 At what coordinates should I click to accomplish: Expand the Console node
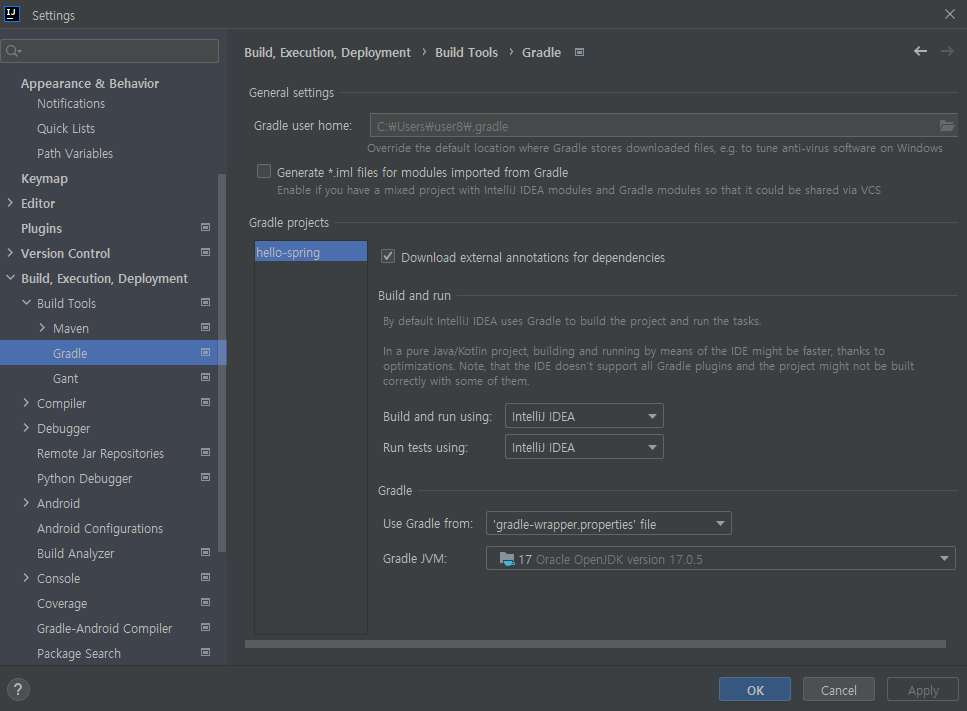tap(26, 578)
